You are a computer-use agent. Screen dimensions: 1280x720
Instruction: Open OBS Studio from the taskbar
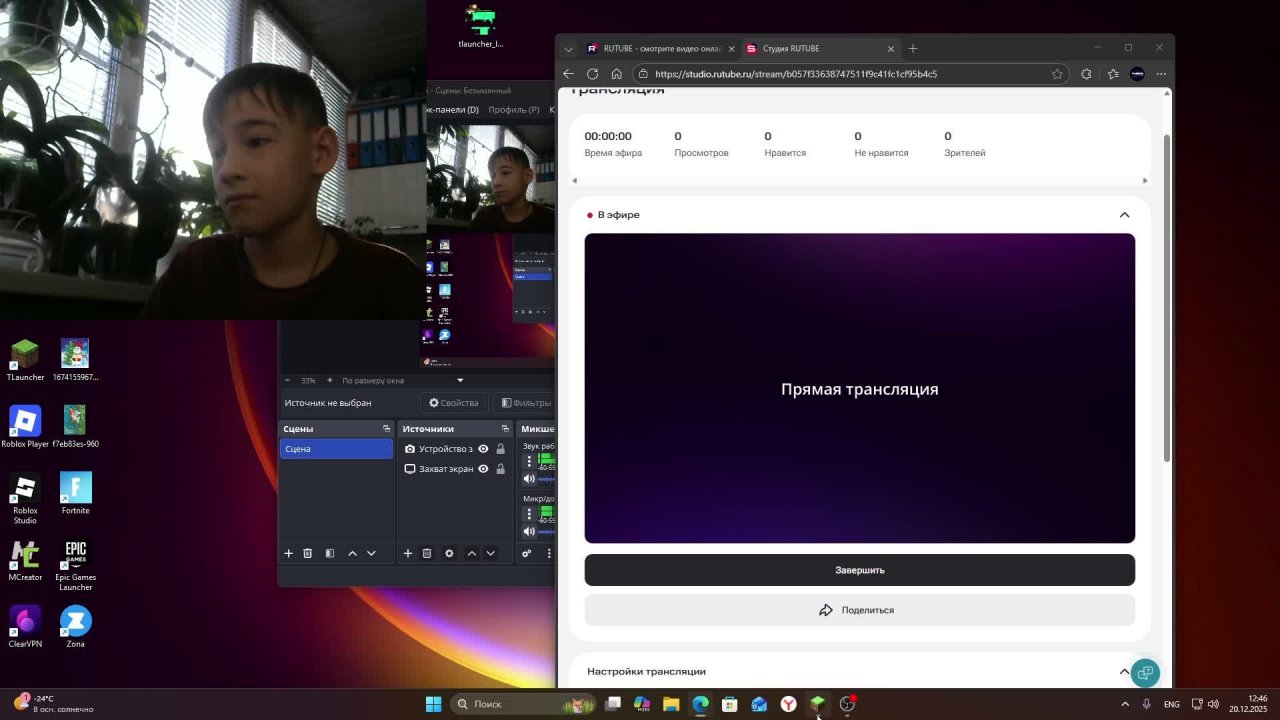(x=847, y=704)
